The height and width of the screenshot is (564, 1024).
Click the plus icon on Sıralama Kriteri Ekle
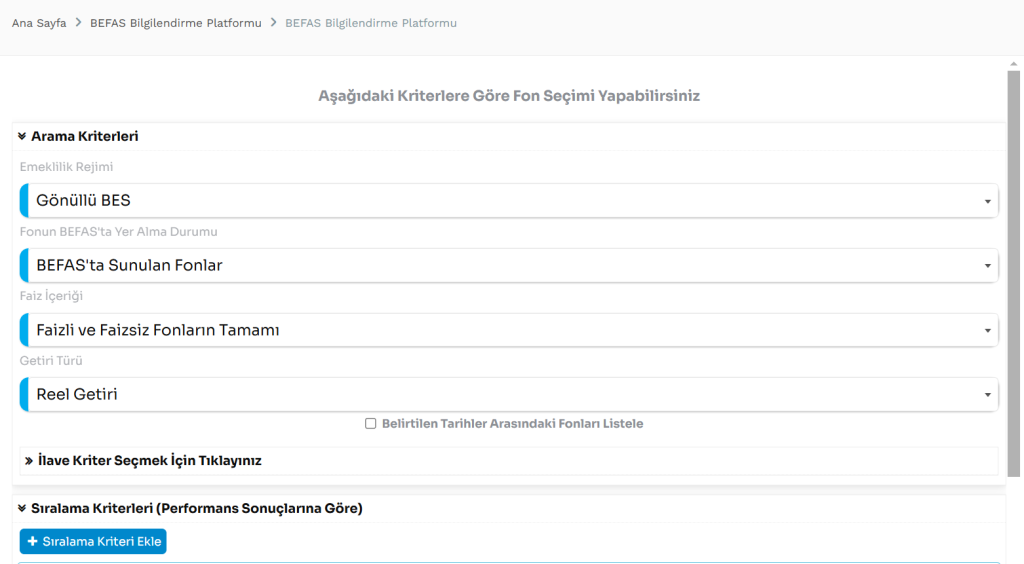pyautogui.click(x=32, y=541)
